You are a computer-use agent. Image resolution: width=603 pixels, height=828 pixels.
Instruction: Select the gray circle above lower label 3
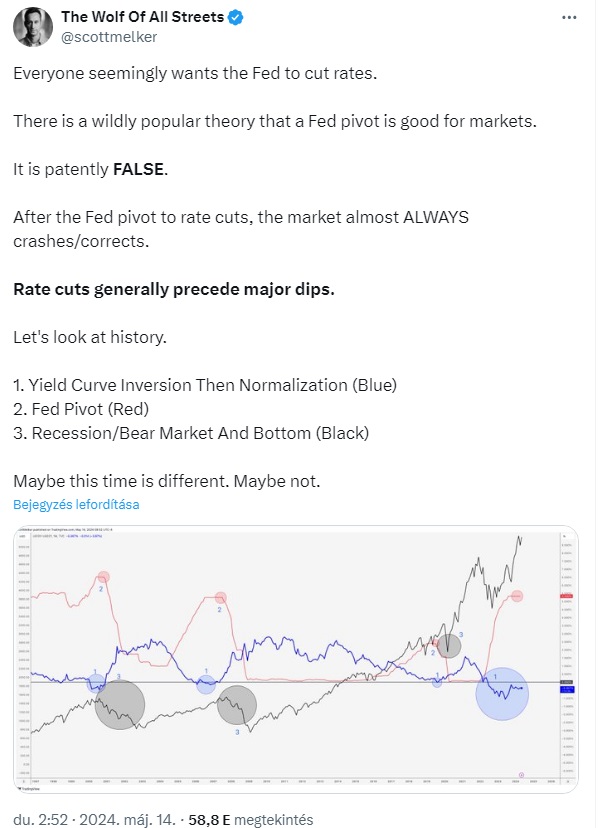coord(237,705)
